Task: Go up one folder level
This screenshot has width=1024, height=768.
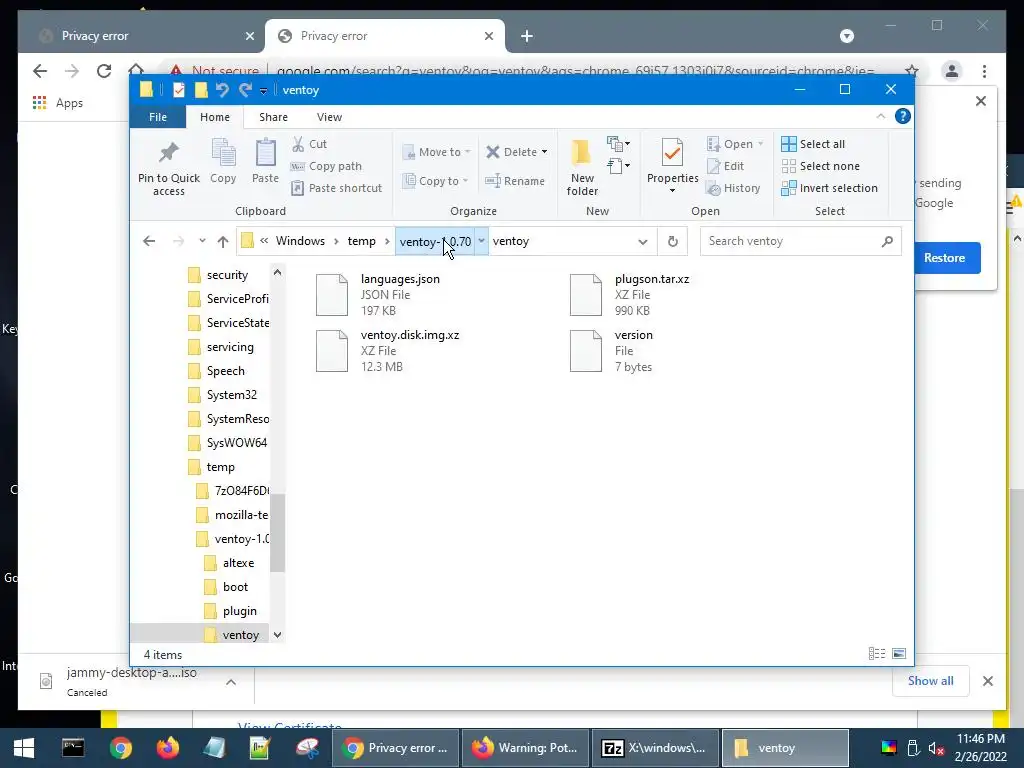Action: (223, 241)
